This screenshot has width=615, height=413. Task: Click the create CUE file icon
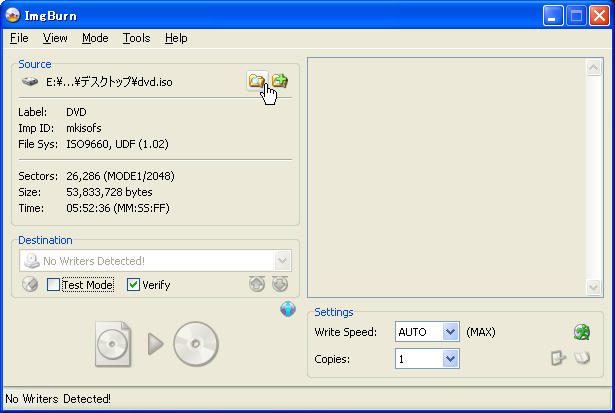point(280,81)
